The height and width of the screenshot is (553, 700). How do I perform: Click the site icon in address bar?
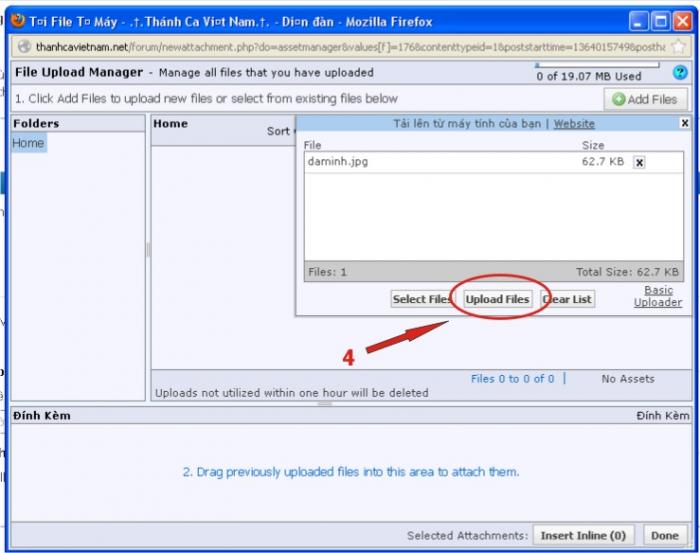(x=24, y=47)
